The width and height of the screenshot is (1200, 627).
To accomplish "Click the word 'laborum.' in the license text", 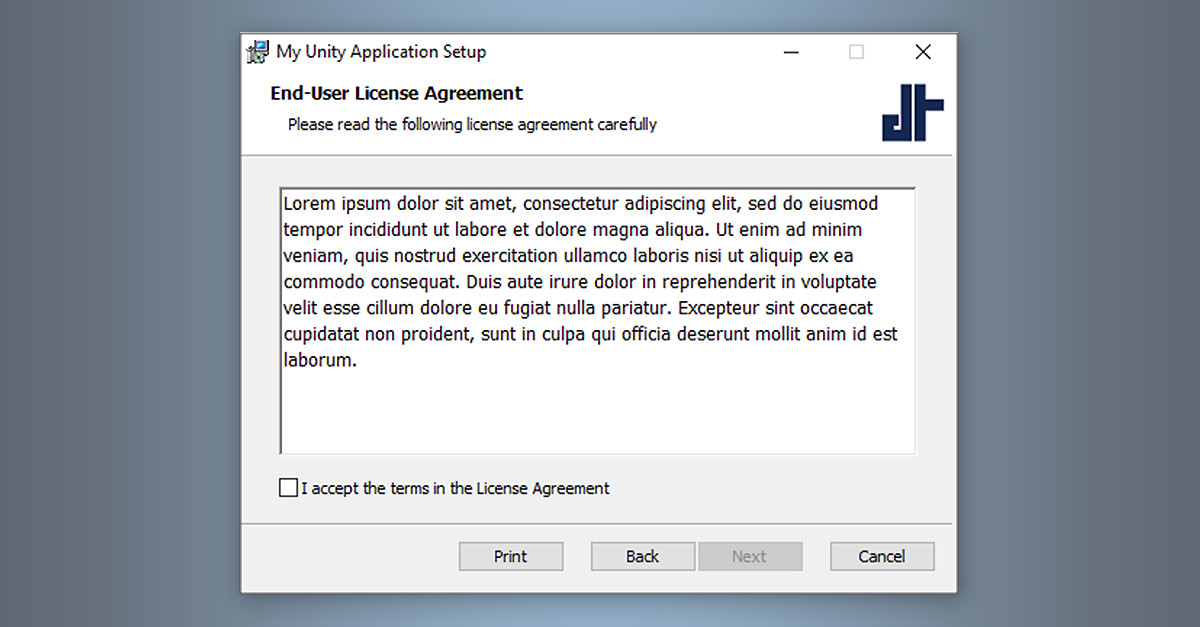I will pos(320,360).
